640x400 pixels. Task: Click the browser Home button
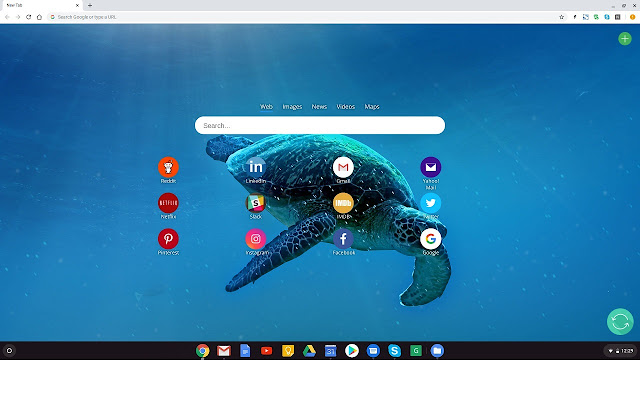point(39,17)
